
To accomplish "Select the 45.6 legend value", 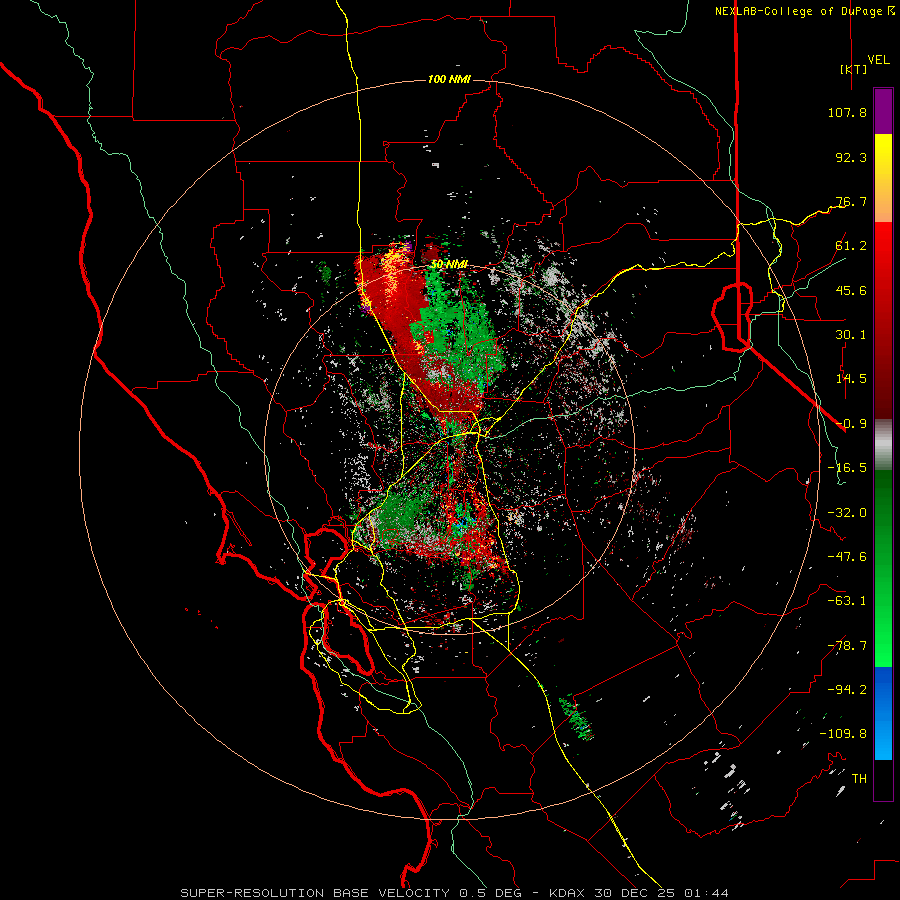I will (x=851, y=290).
